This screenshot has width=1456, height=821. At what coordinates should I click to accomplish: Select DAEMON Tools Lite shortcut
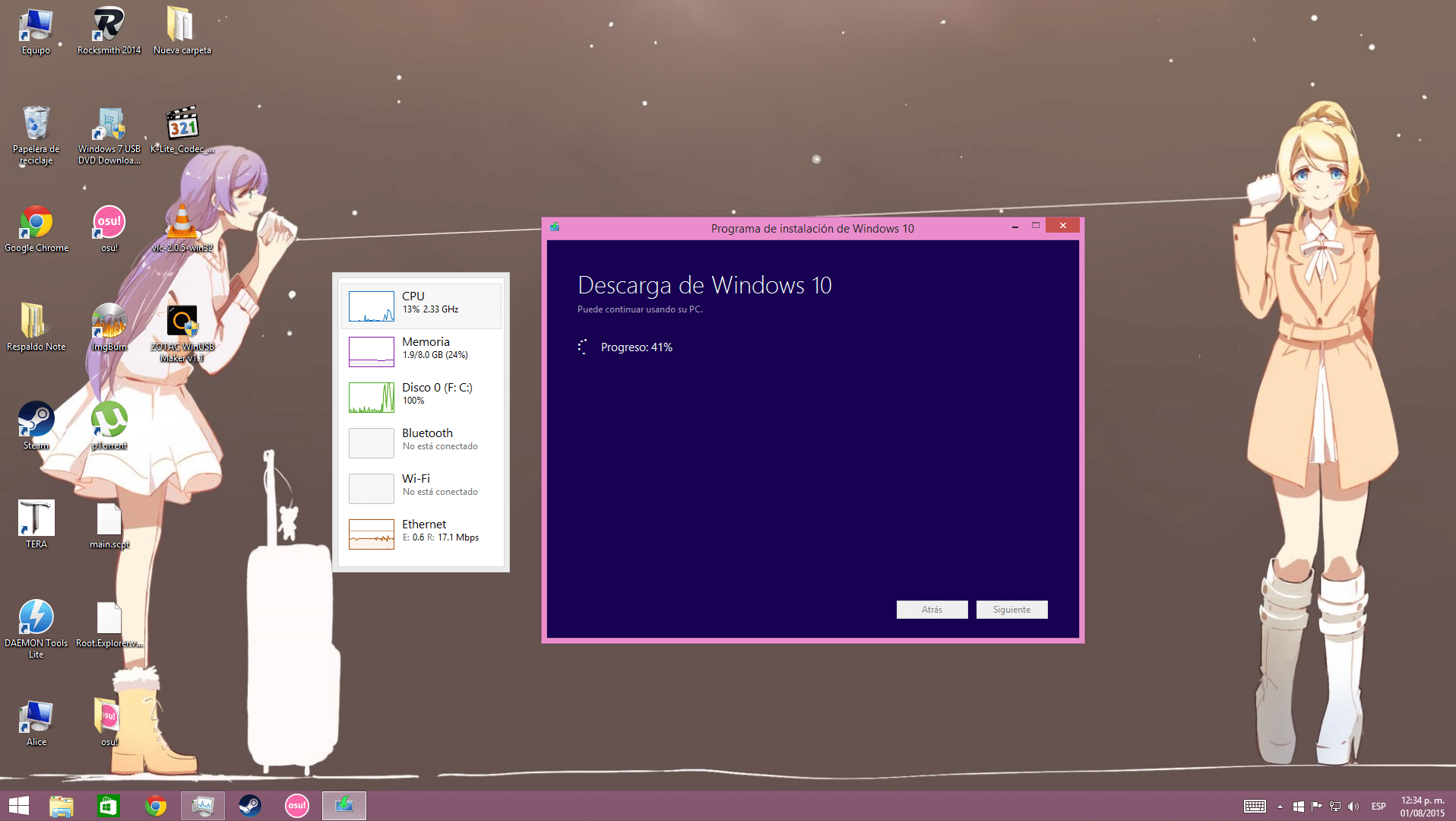tap(36, 629)
